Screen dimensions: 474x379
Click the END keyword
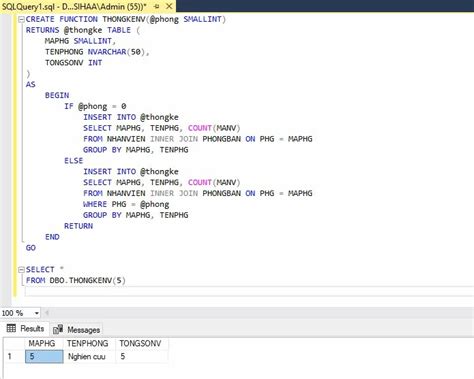coord(52,237)
